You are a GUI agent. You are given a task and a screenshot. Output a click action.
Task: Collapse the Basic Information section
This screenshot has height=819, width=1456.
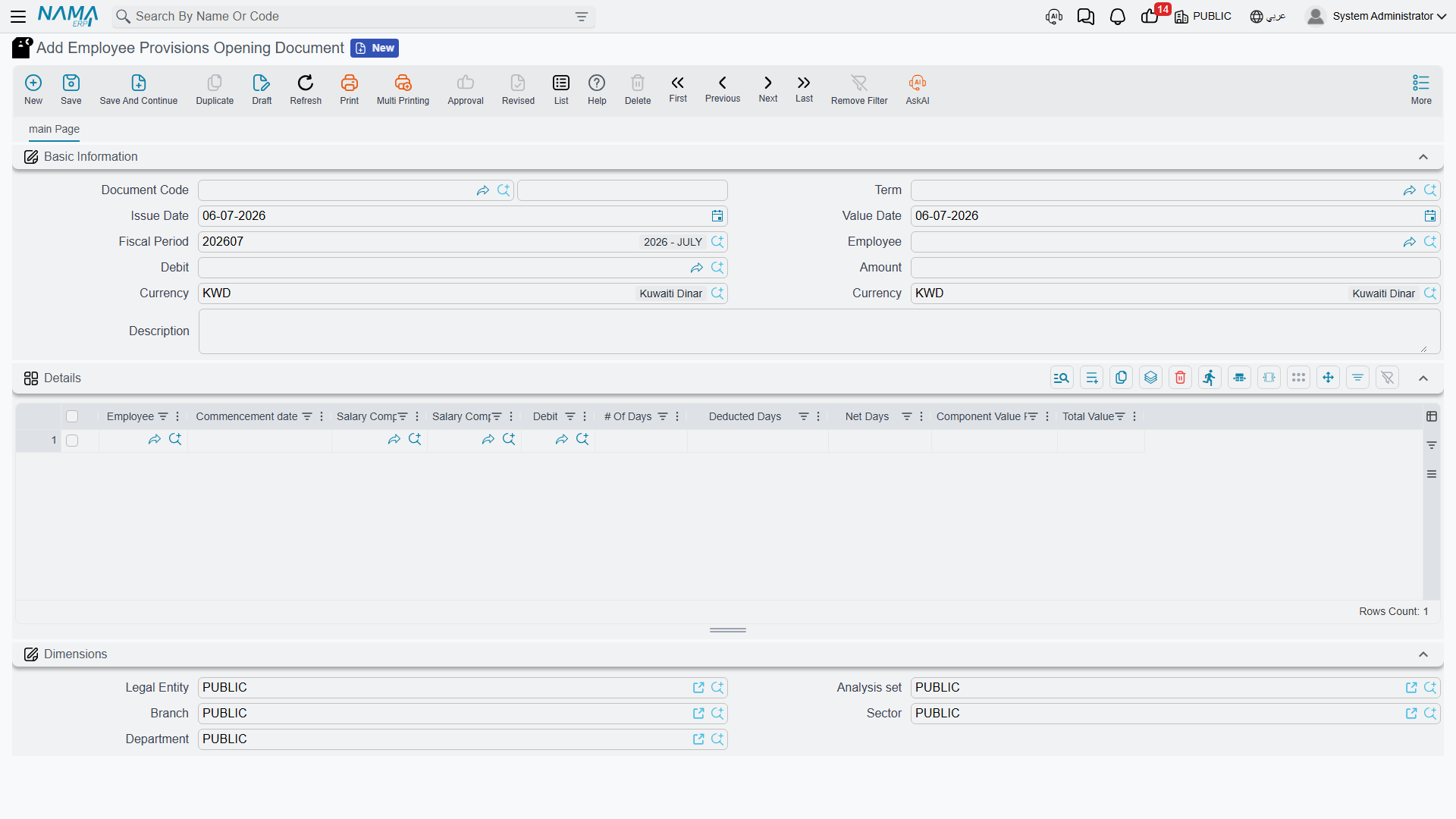point(1423,157)
